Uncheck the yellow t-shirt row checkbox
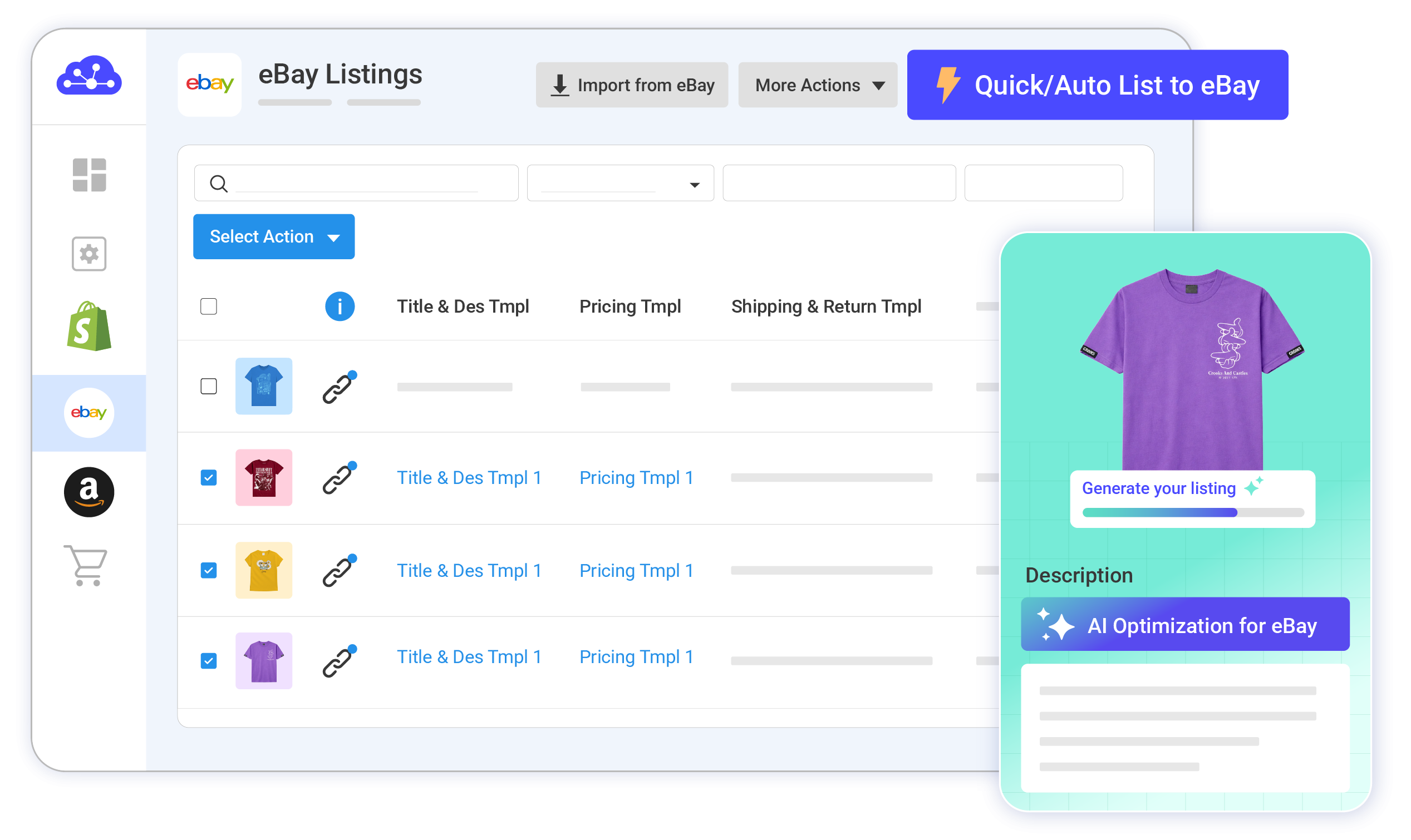 coord(209,571)
